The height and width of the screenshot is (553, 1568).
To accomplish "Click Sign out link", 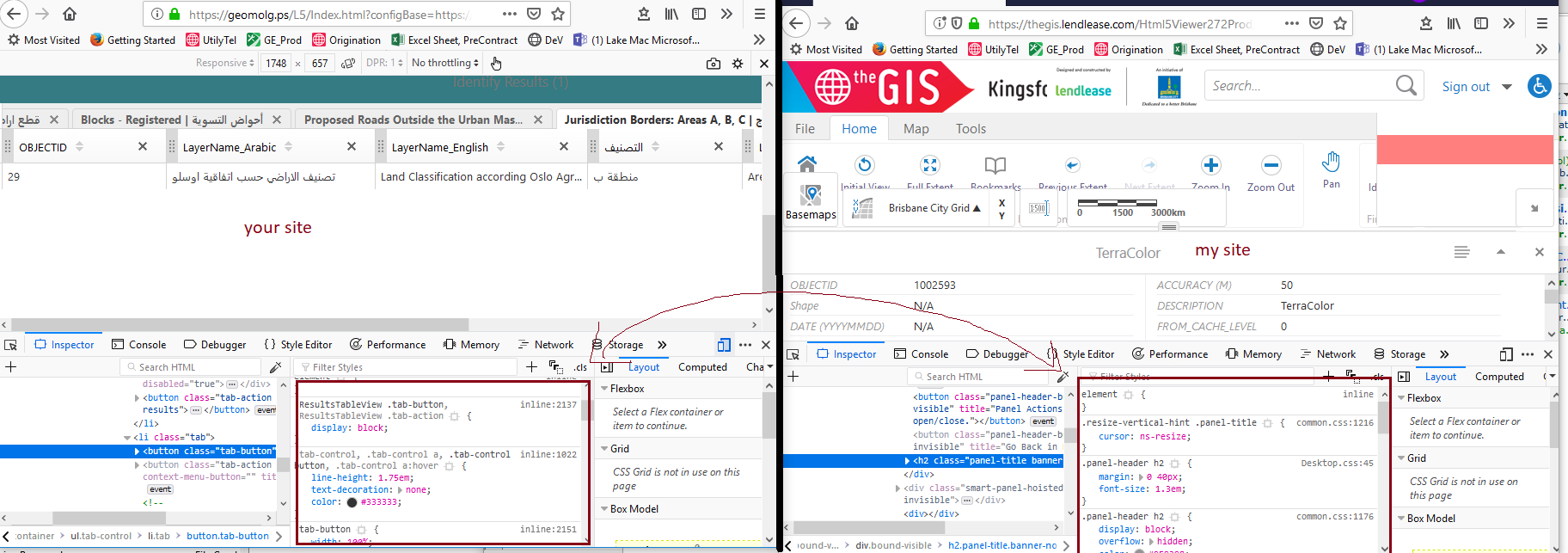I will tap(1466, 87).
